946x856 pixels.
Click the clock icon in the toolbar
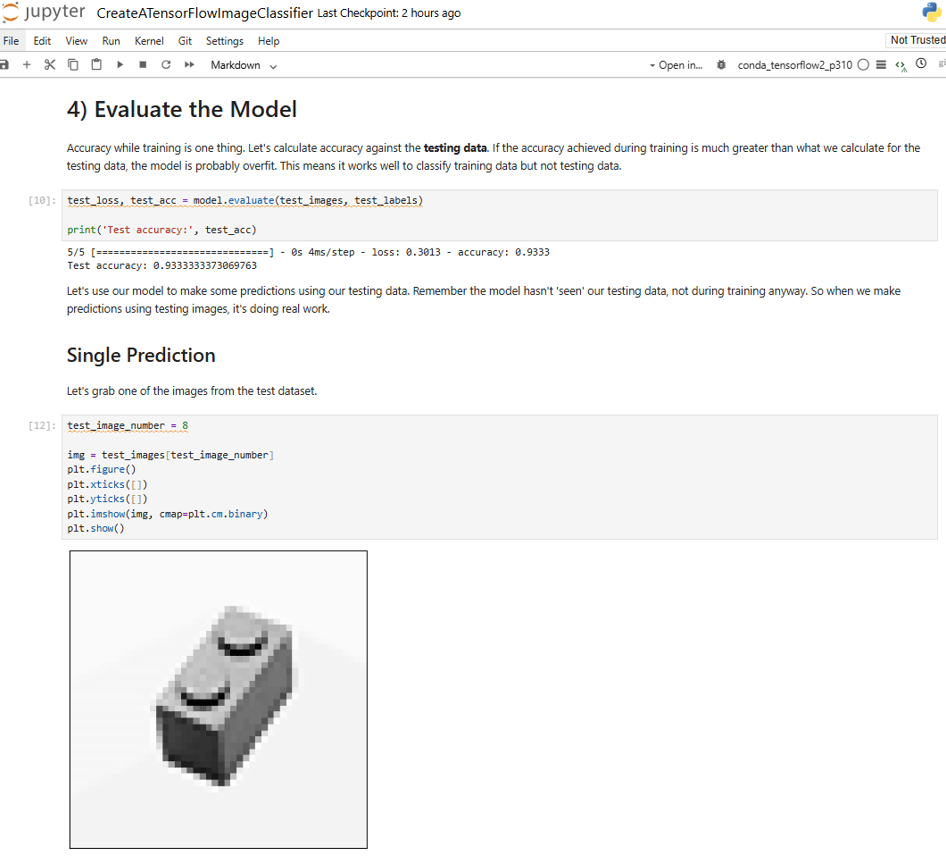tap(921, 63)
